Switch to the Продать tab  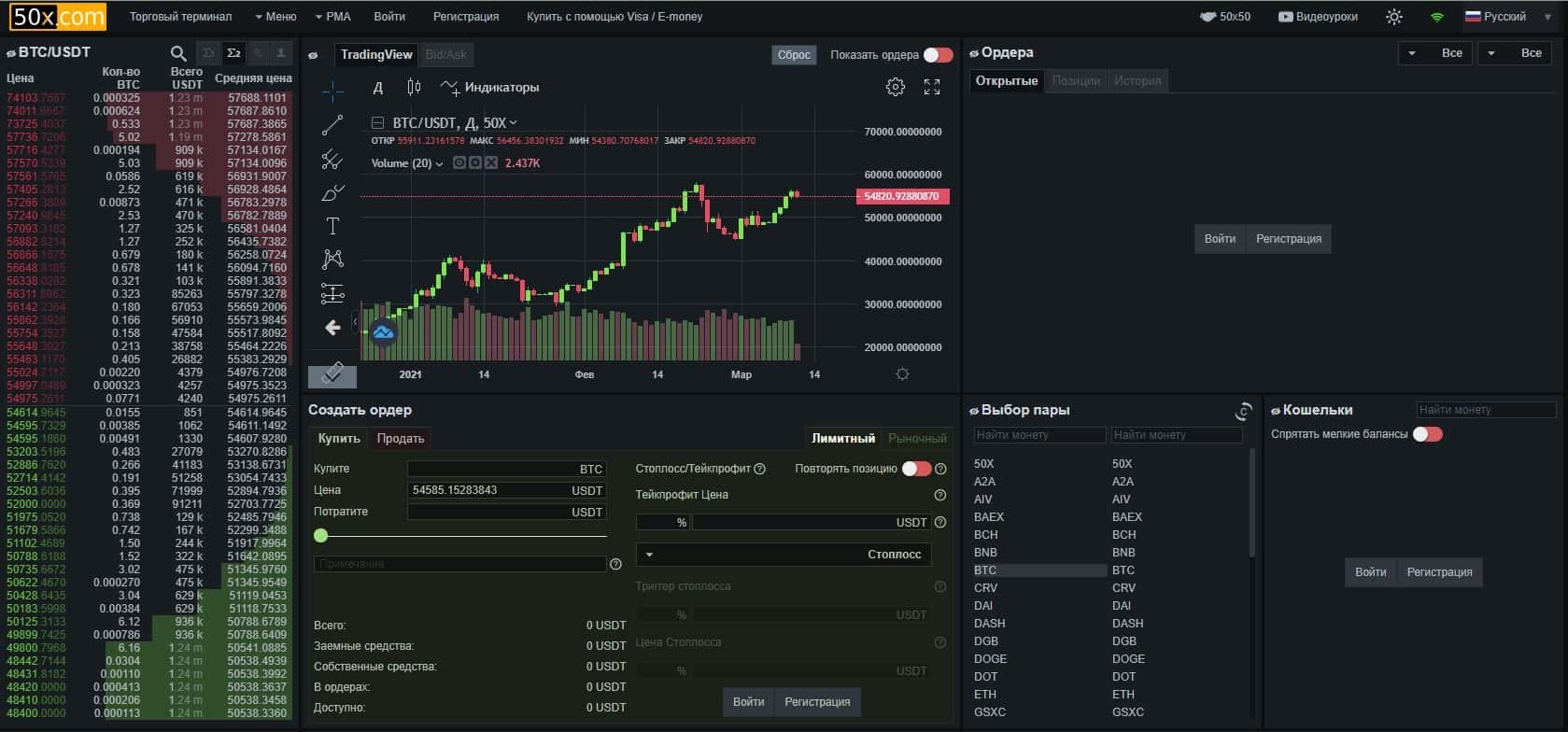[x=401, y=439]
